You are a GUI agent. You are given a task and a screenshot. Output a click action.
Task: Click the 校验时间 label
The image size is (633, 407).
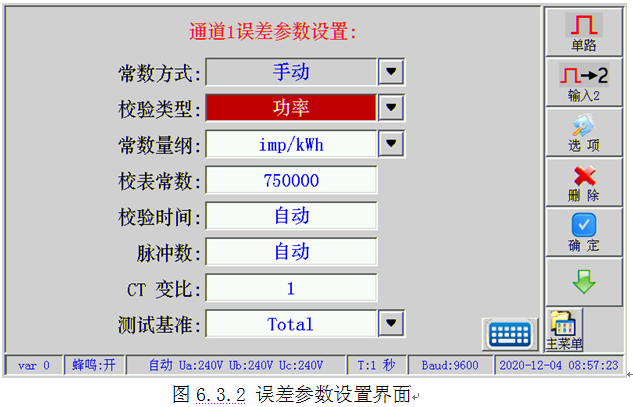(x=159, y=217)
